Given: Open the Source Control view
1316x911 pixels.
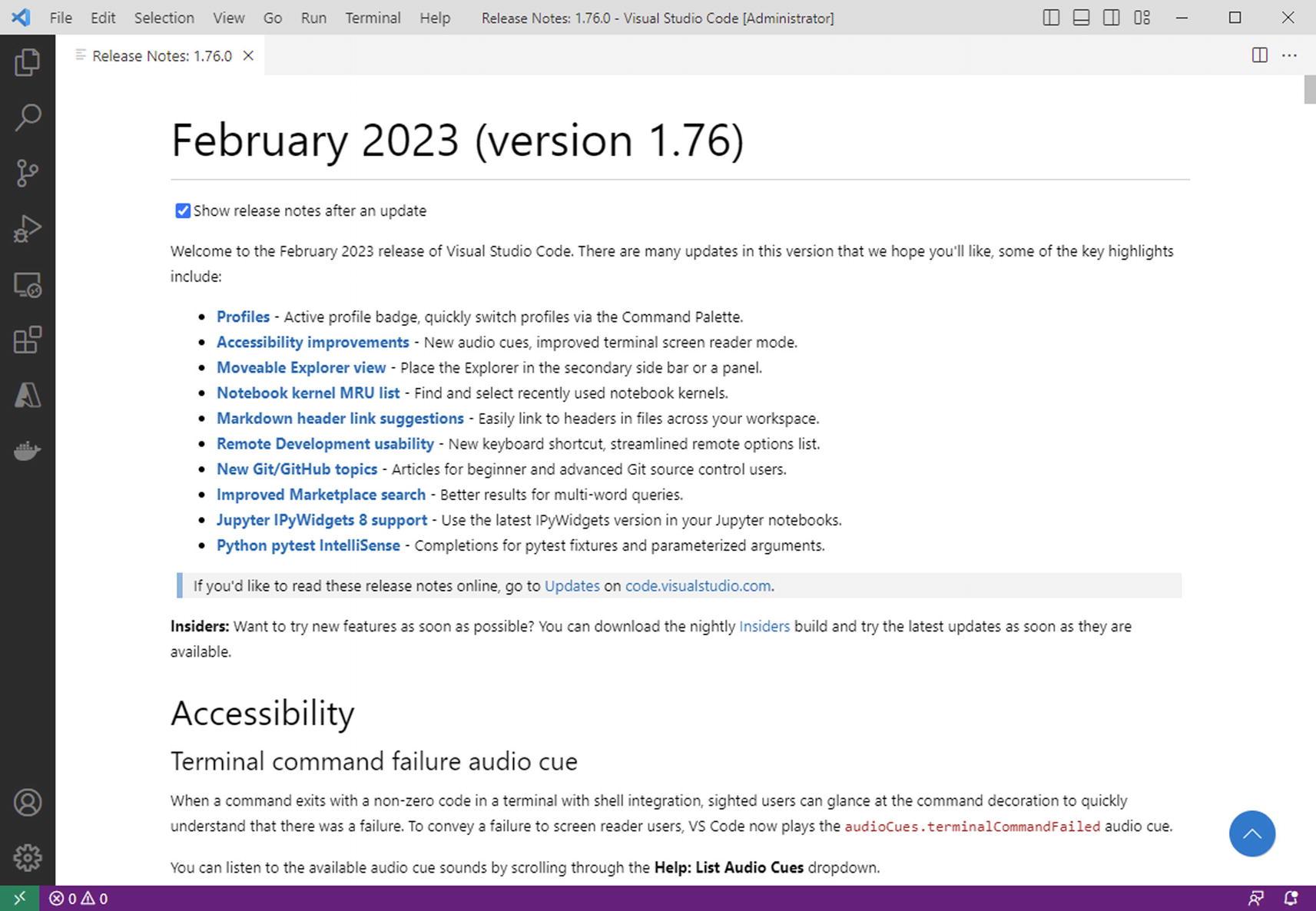Looking at the screenshot, I should 28,173.
